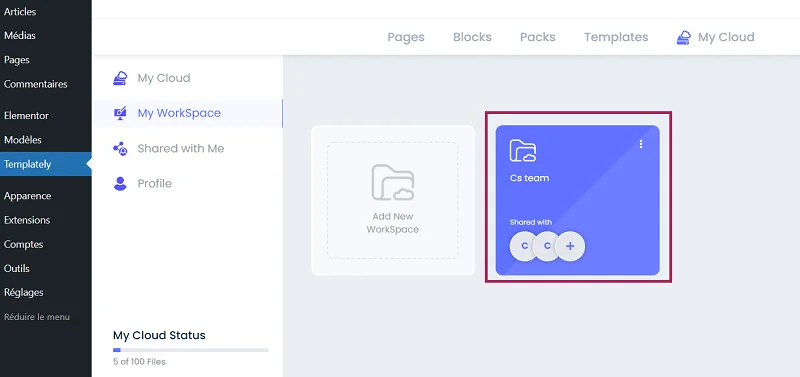Collapse the sidebar via Réduire le menu
The image size is (800, 377).
(37, 317)
